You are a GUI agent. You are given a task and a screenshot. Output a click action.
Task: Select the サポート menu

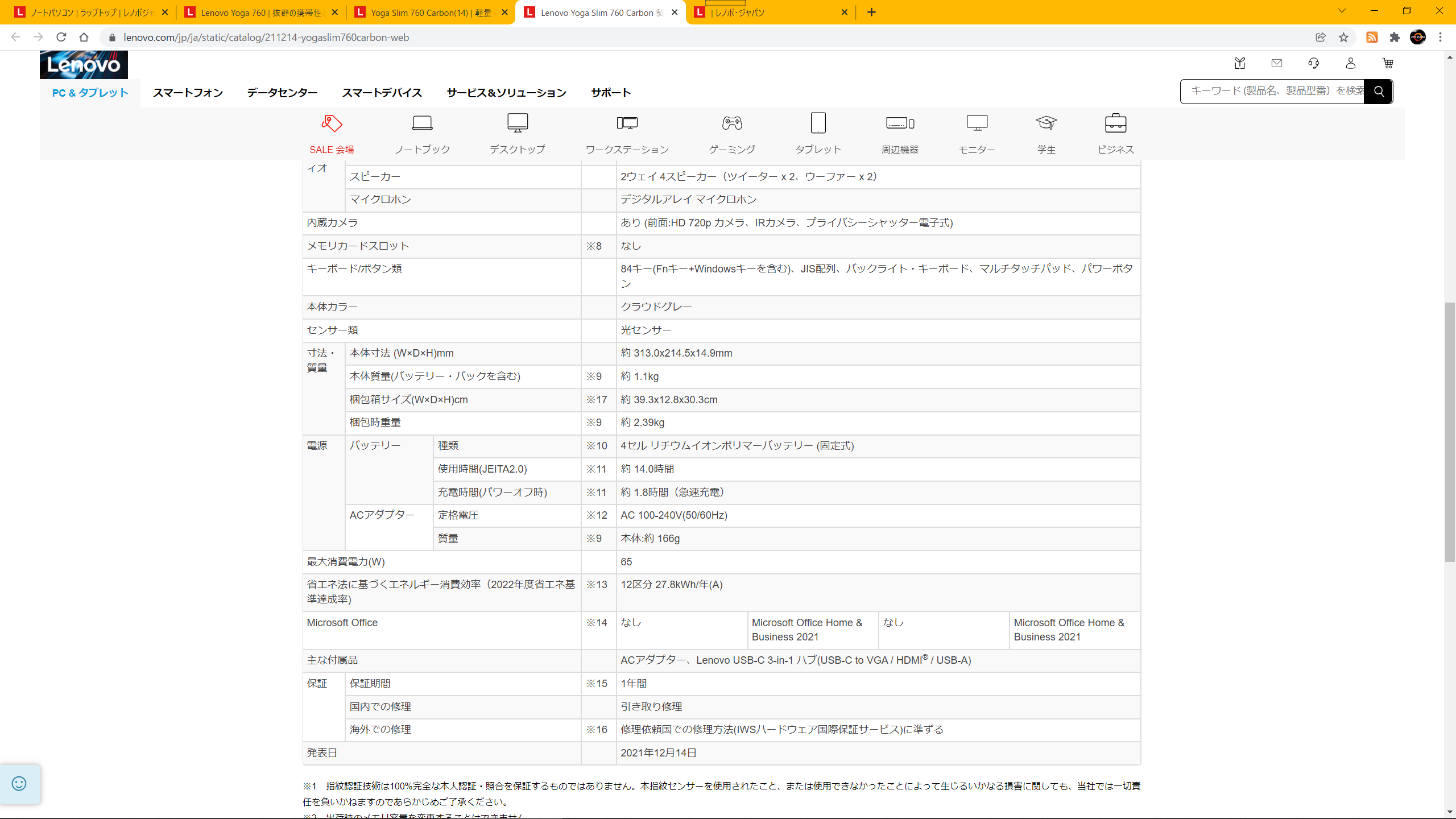pyautogui.click(x=611, y=93)
